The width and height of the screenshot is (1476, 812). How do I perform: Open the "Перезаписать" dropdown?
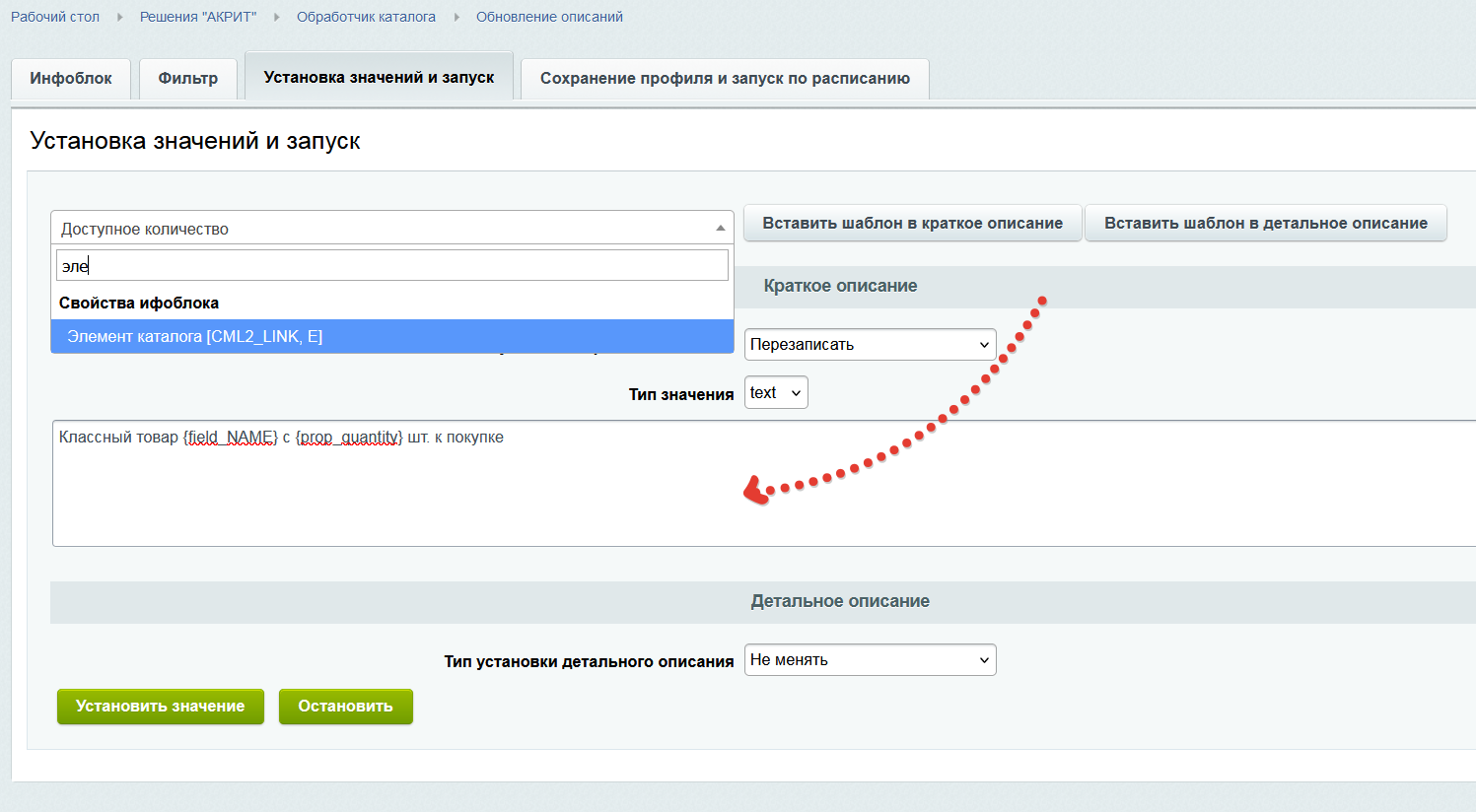click(870, 345)
